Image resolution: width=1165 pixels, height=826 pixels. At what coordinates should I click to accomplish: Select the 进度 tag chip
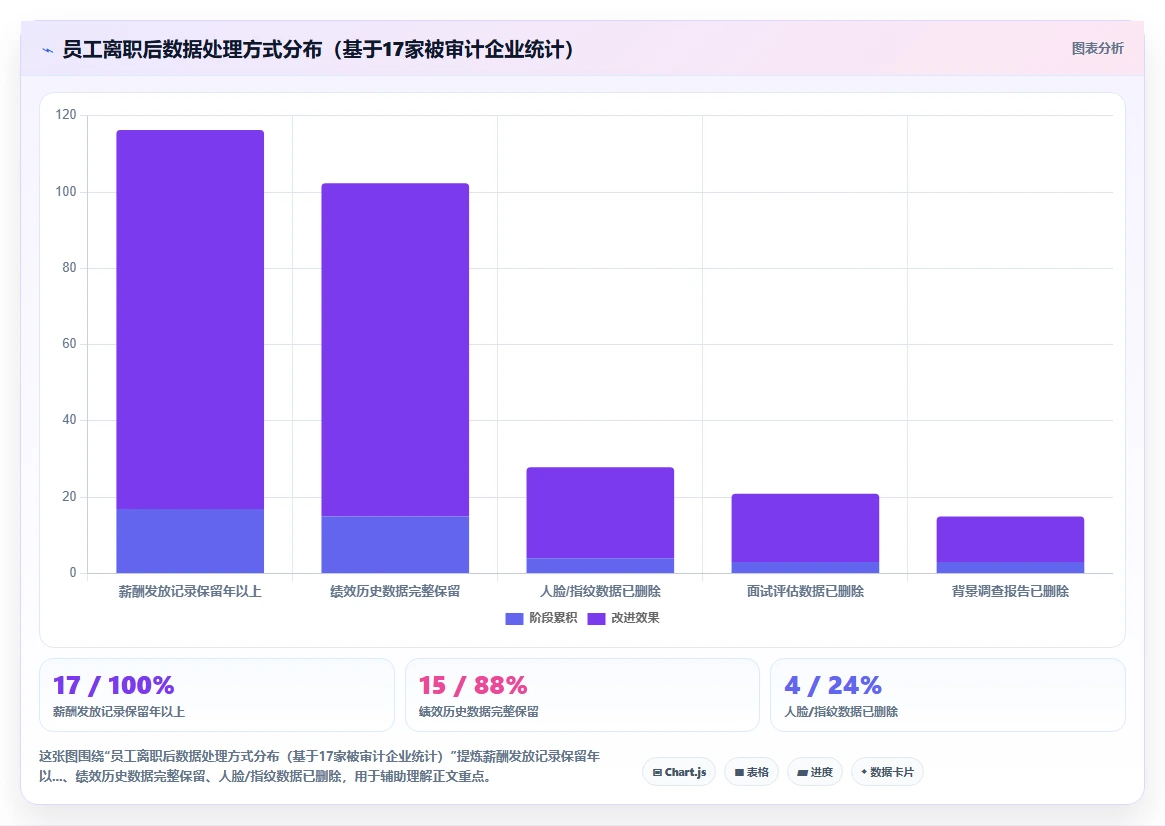[x=814, y=772]
